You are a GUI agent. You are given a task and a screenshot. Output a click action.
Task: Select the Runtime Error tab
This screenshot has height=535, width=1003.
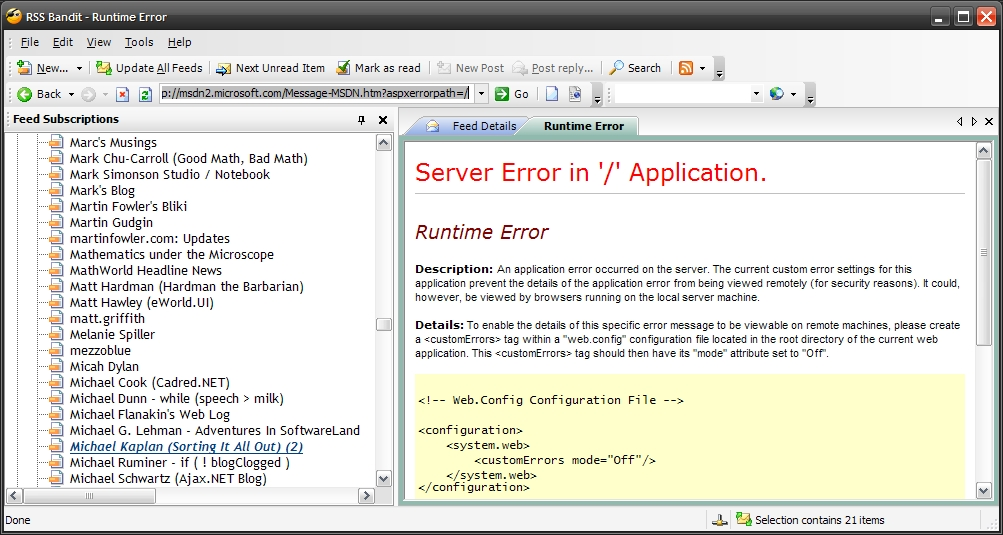(x=583, y=126)
